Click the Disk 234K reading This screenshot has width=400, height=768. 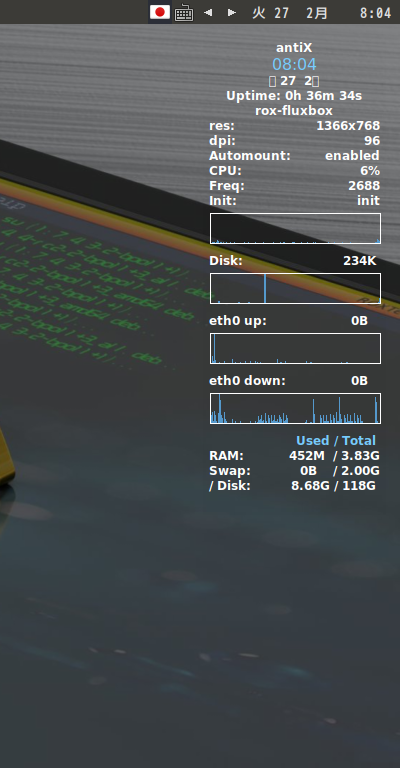[x=360, y=261]
